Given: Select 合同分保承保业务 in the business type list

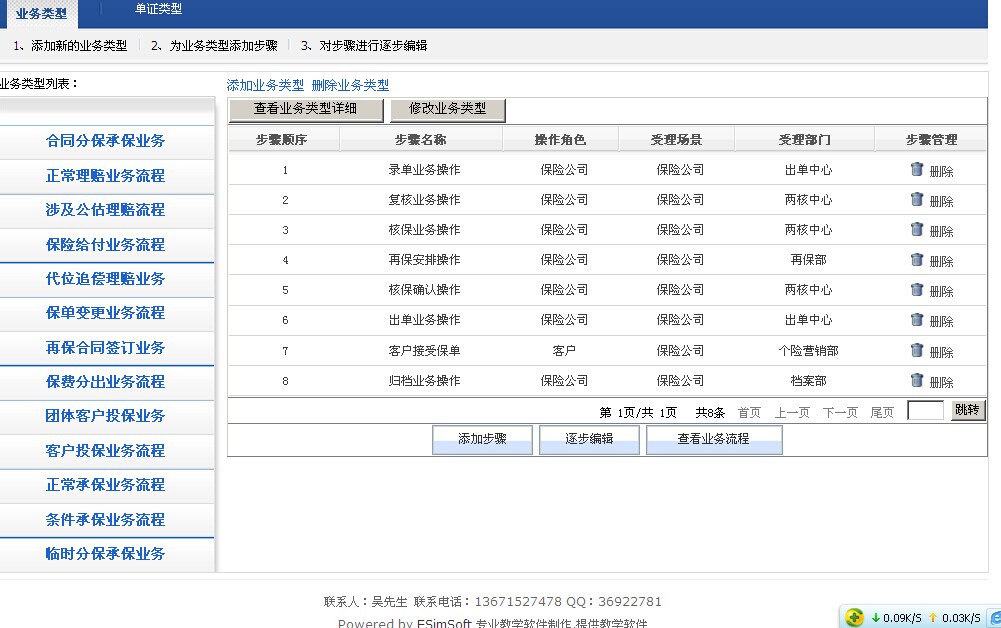Looking at the screenshot, I should (x=106, y=141).
